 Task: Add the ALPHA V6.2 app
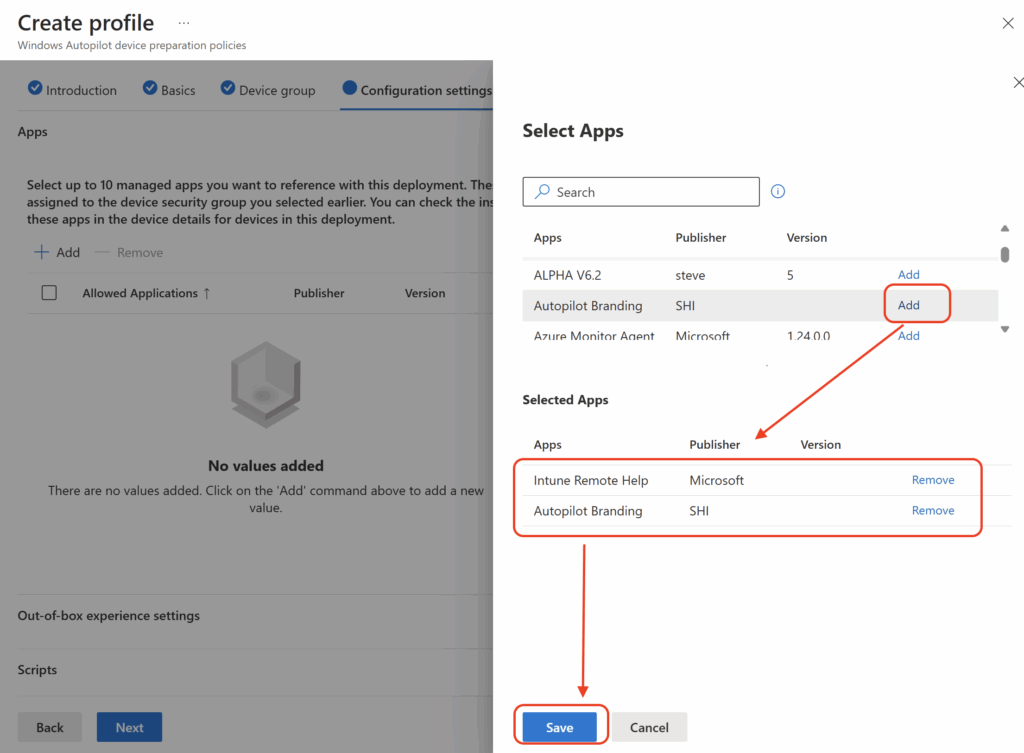click(908, 274)
